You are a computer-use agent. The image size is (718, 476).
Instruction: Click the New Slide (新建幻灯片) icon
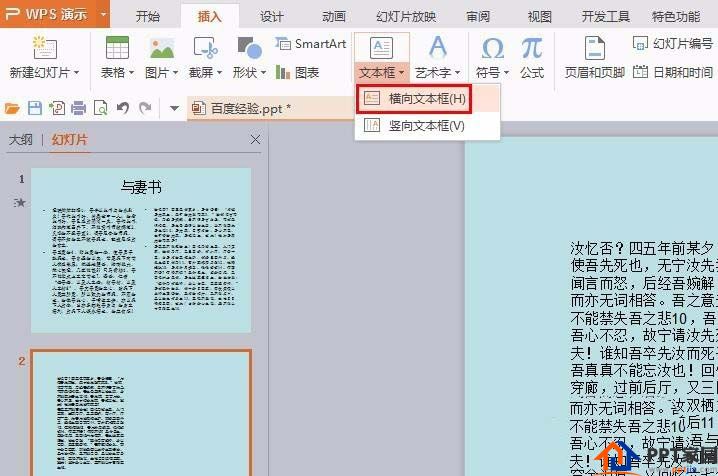coord(44,47)
